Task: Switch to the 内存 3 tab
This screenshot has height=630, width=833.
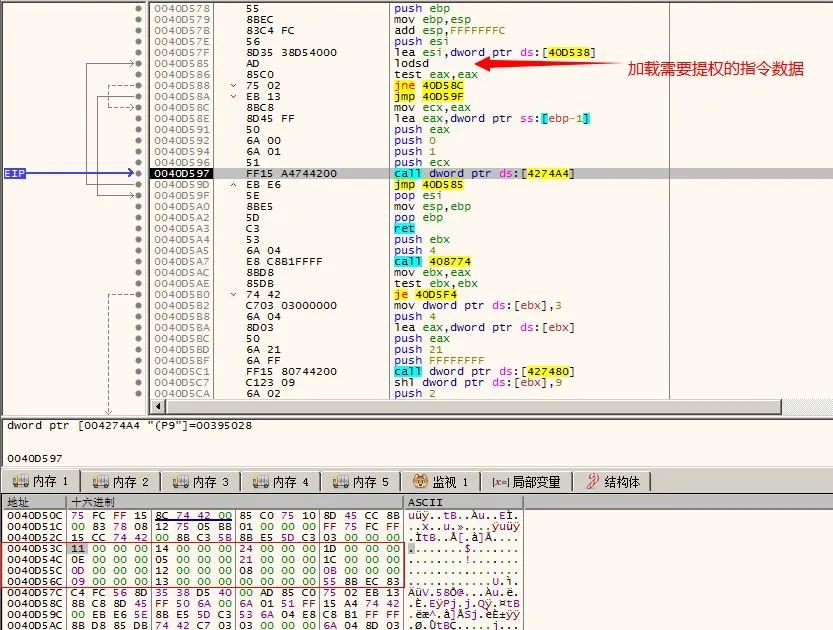Action: click(204, 482)
